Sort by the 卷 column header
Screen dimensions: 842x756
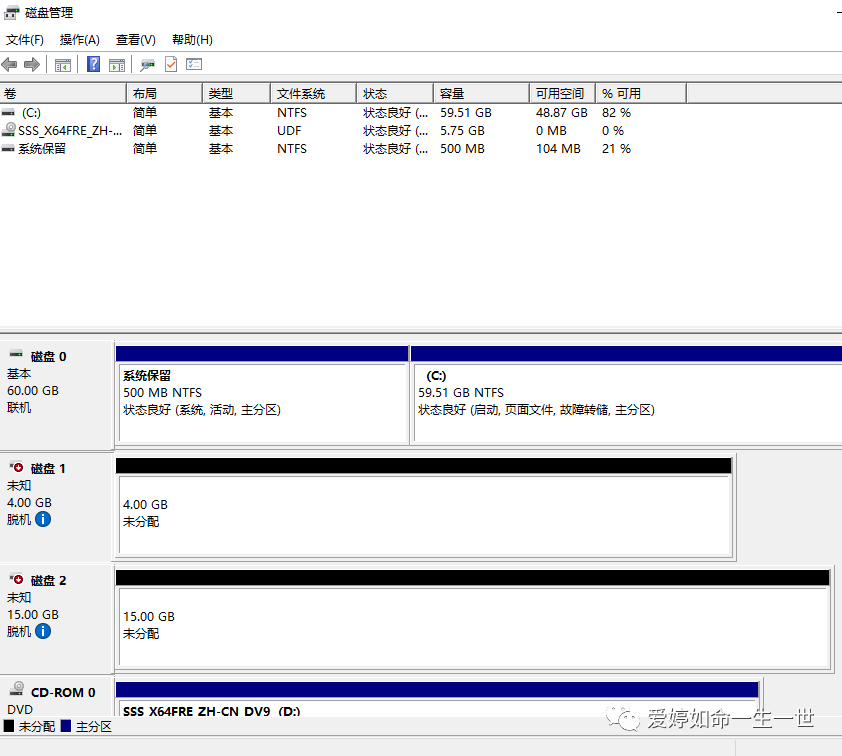tap(63, 93)
